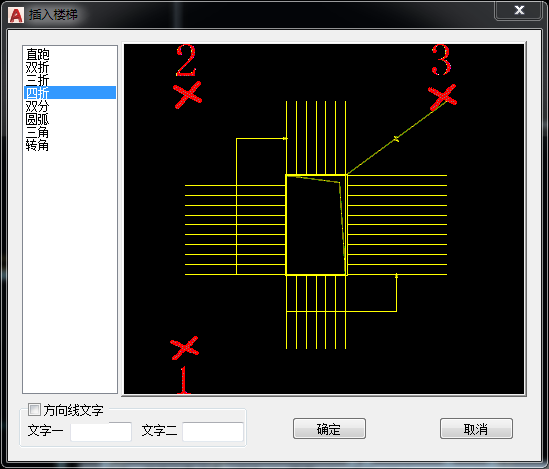The height and width of the screenshot is (469, 549).
Task: Select the highlighted 四折 list item
Action: [x=70, y=93]
